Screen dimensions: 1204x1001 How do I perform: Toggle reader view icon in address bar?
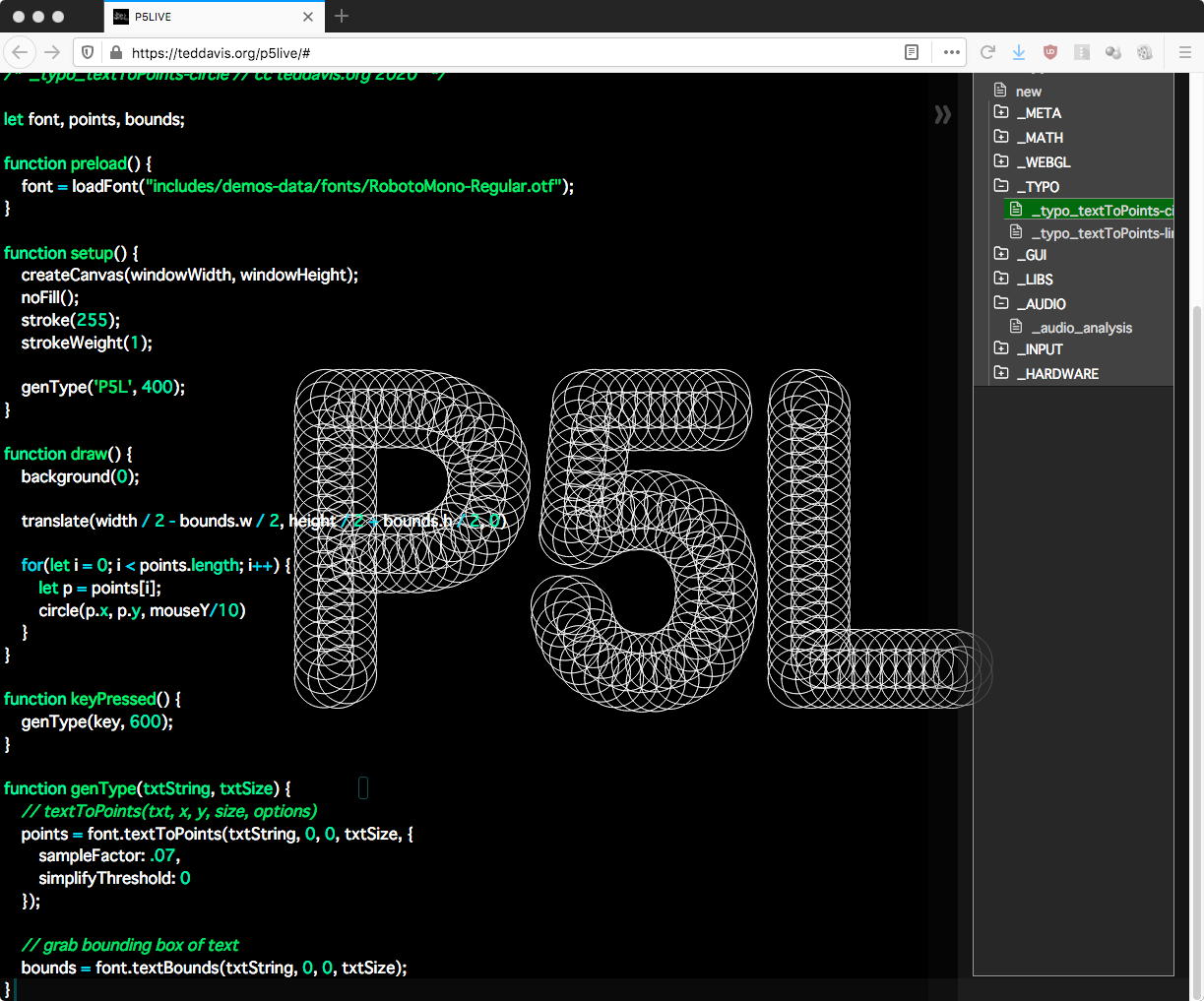[912, 52]
